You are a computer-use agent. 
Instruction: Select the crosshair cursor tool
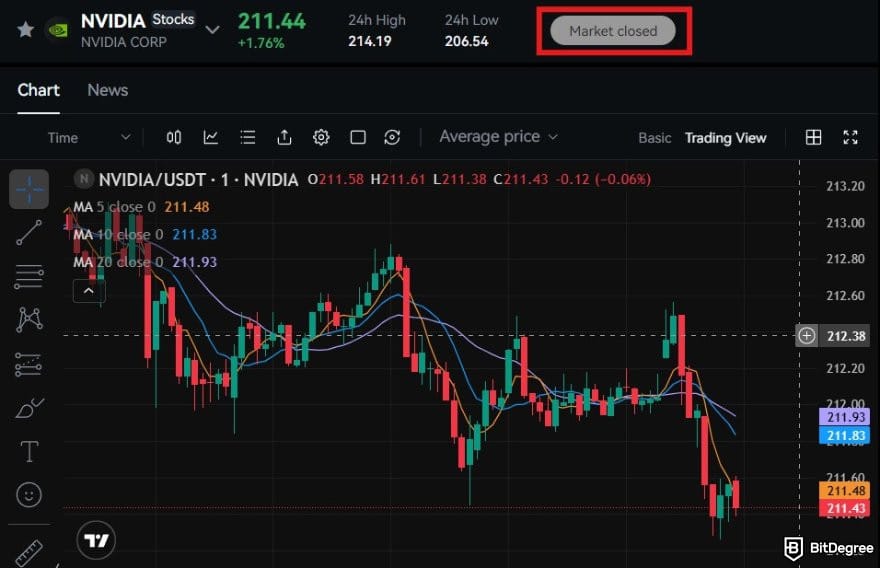(29, 189)
